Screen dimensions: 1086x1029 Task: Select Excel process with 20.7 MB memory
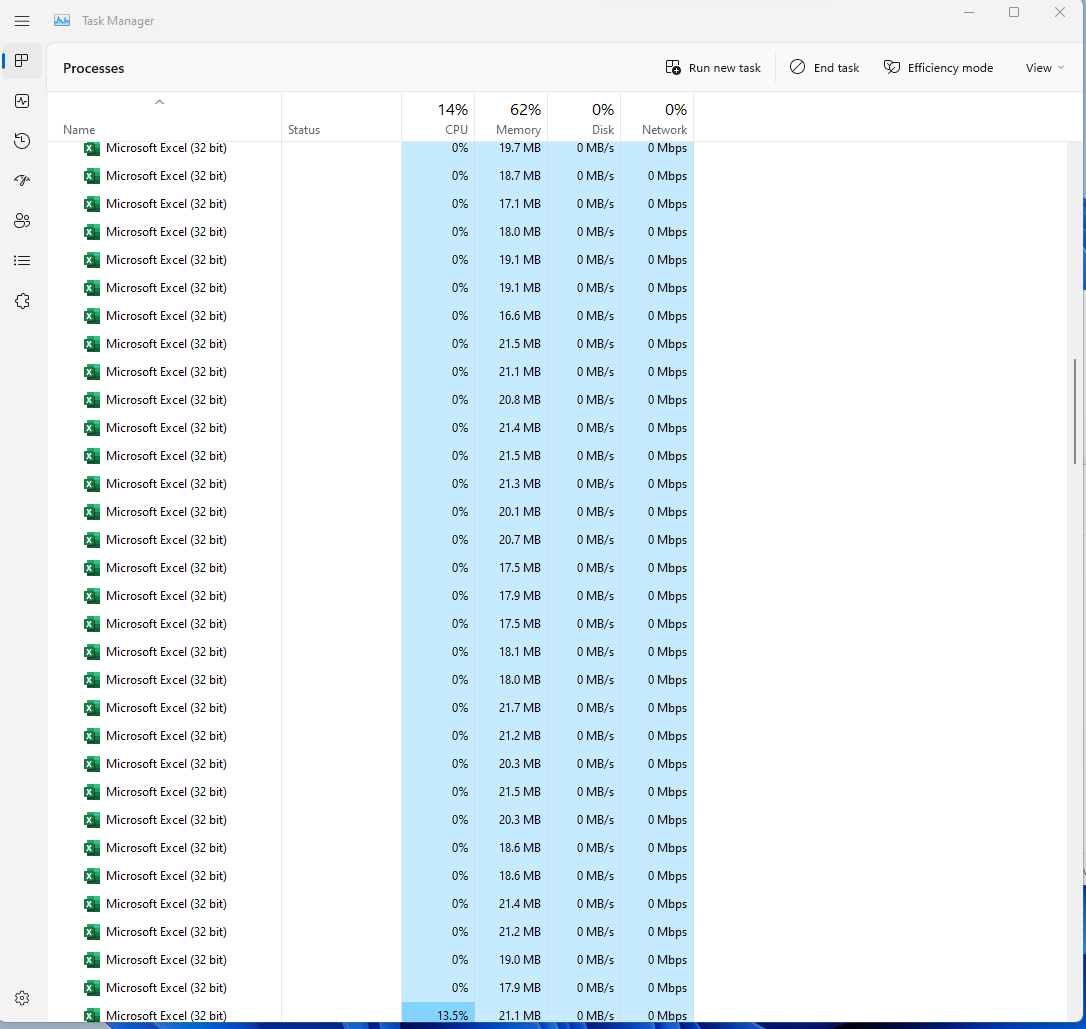[371, 539]
